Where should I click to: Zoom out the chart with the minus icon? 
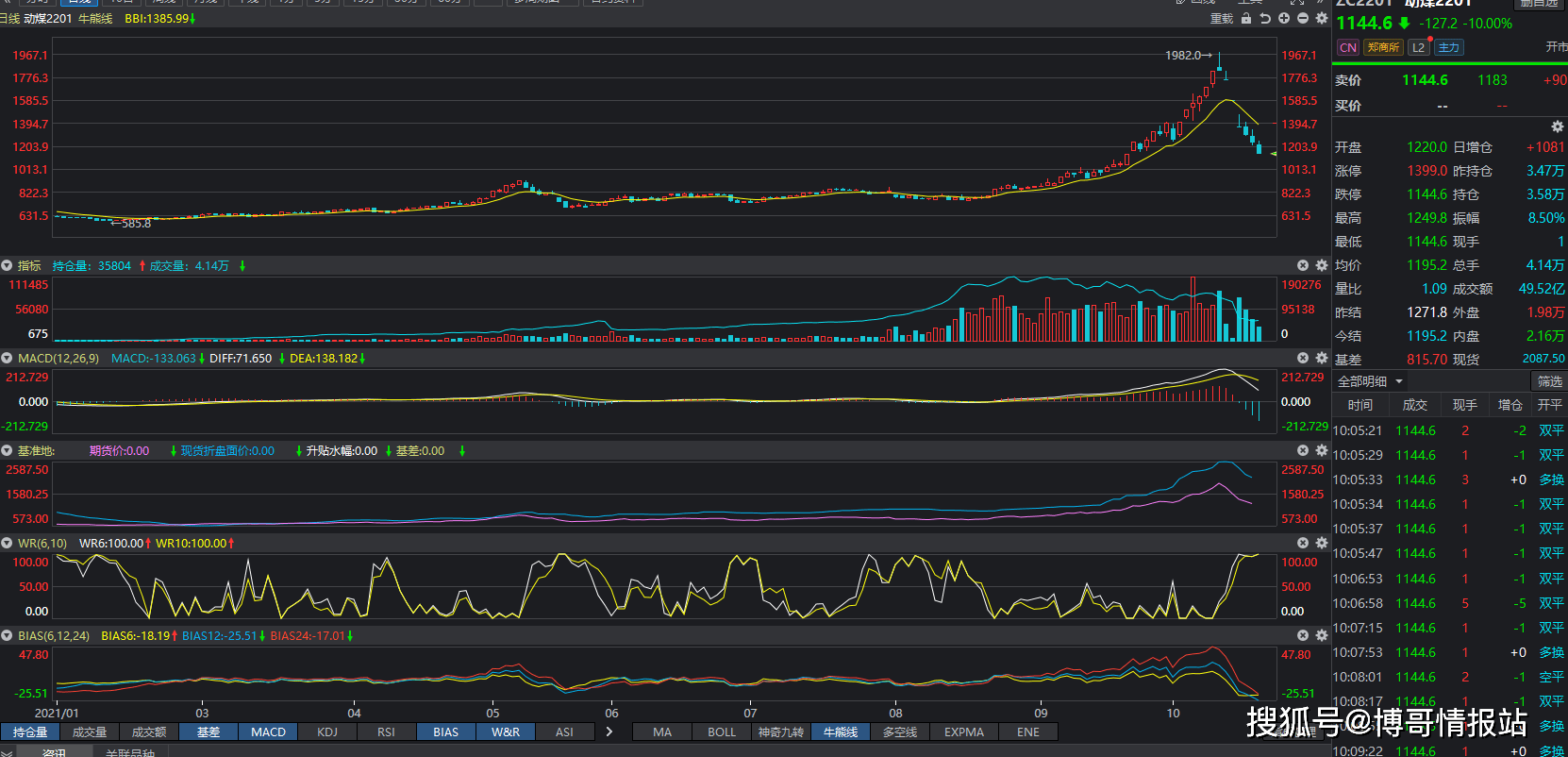coord(1303,19)
